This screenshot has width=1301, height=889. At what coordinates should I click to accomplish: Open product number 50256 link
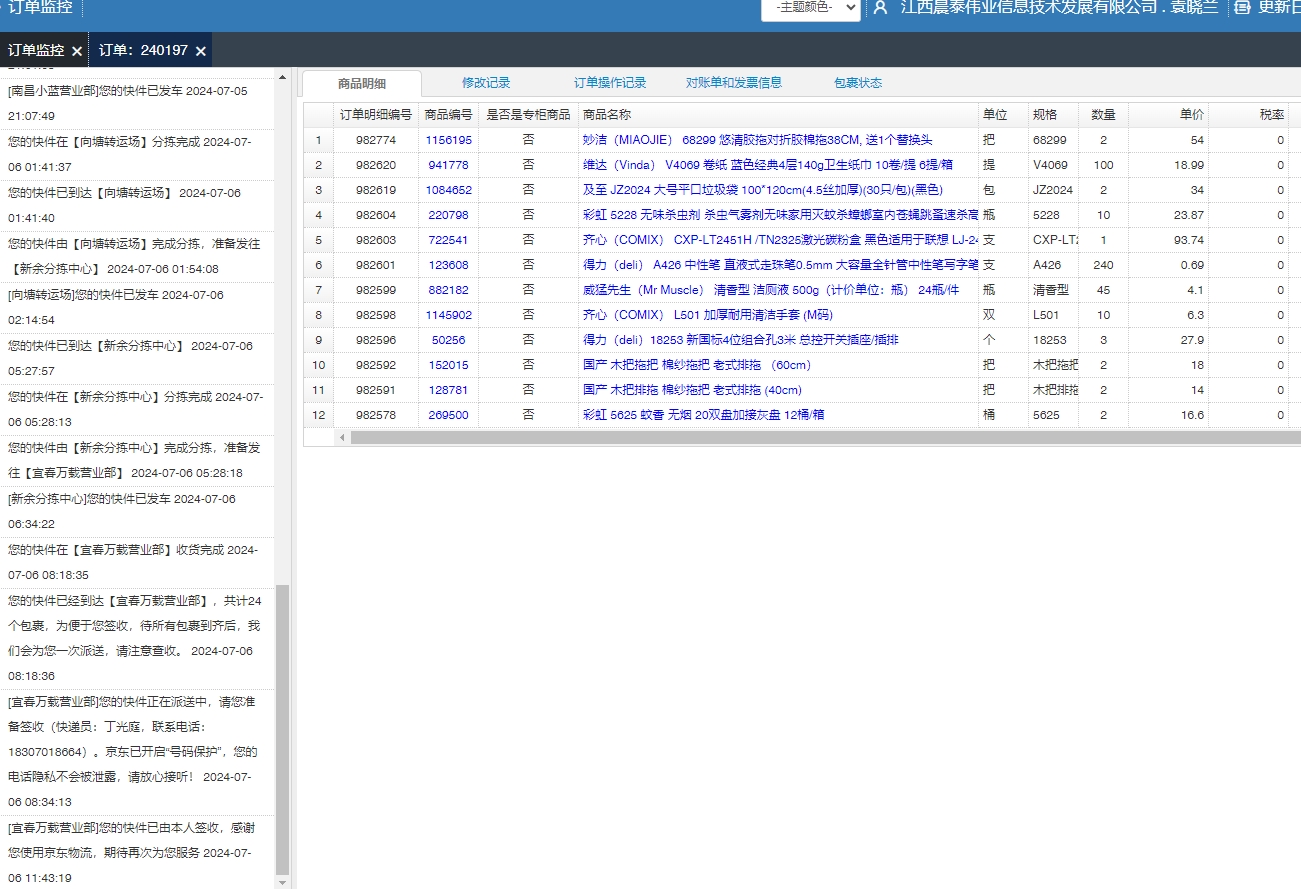point(448,340)
